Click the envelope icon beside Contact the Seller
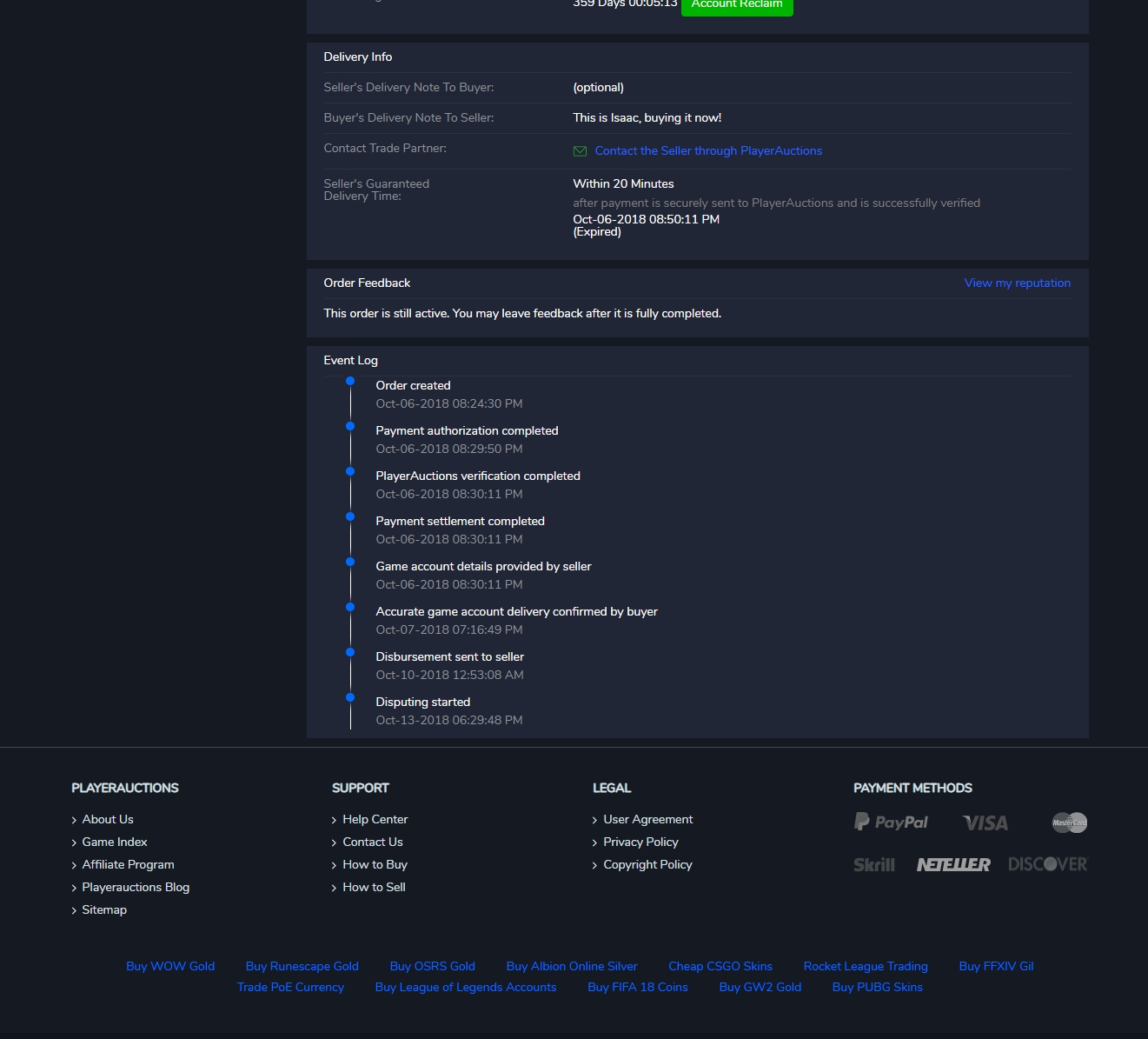 [x=580, y=150]
